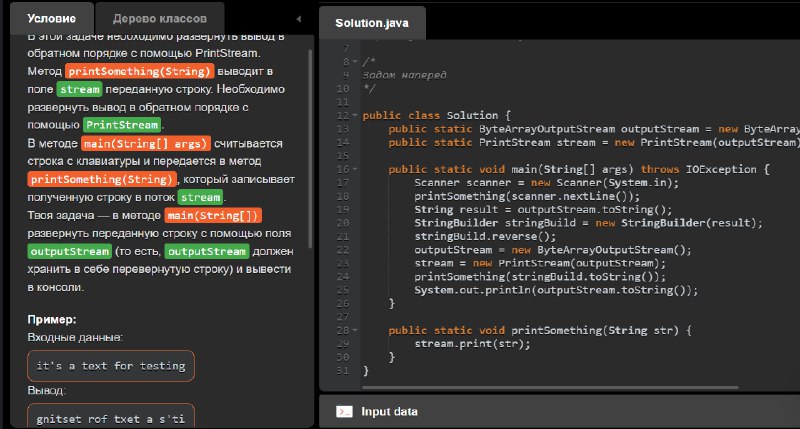Click 'stream = new PrintStream(outputStream);' line

(x=540, y=263)
